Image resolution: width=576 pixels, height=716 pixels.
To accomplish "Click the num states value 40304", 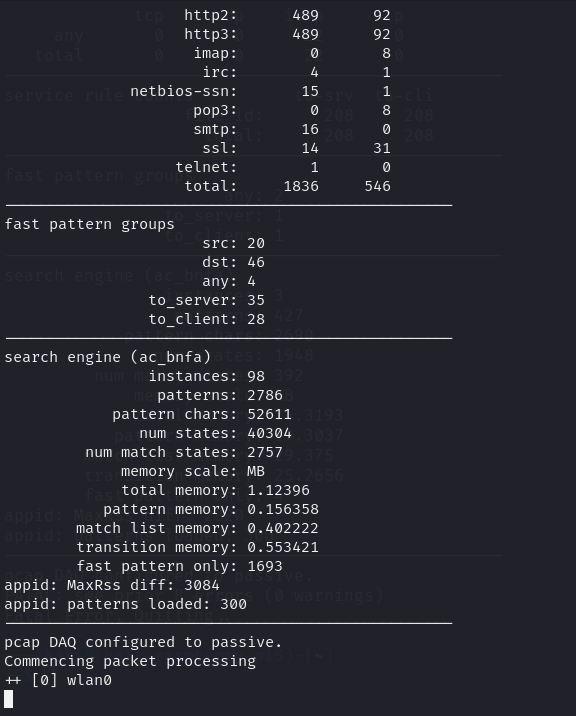I will [x=270, y=433].
